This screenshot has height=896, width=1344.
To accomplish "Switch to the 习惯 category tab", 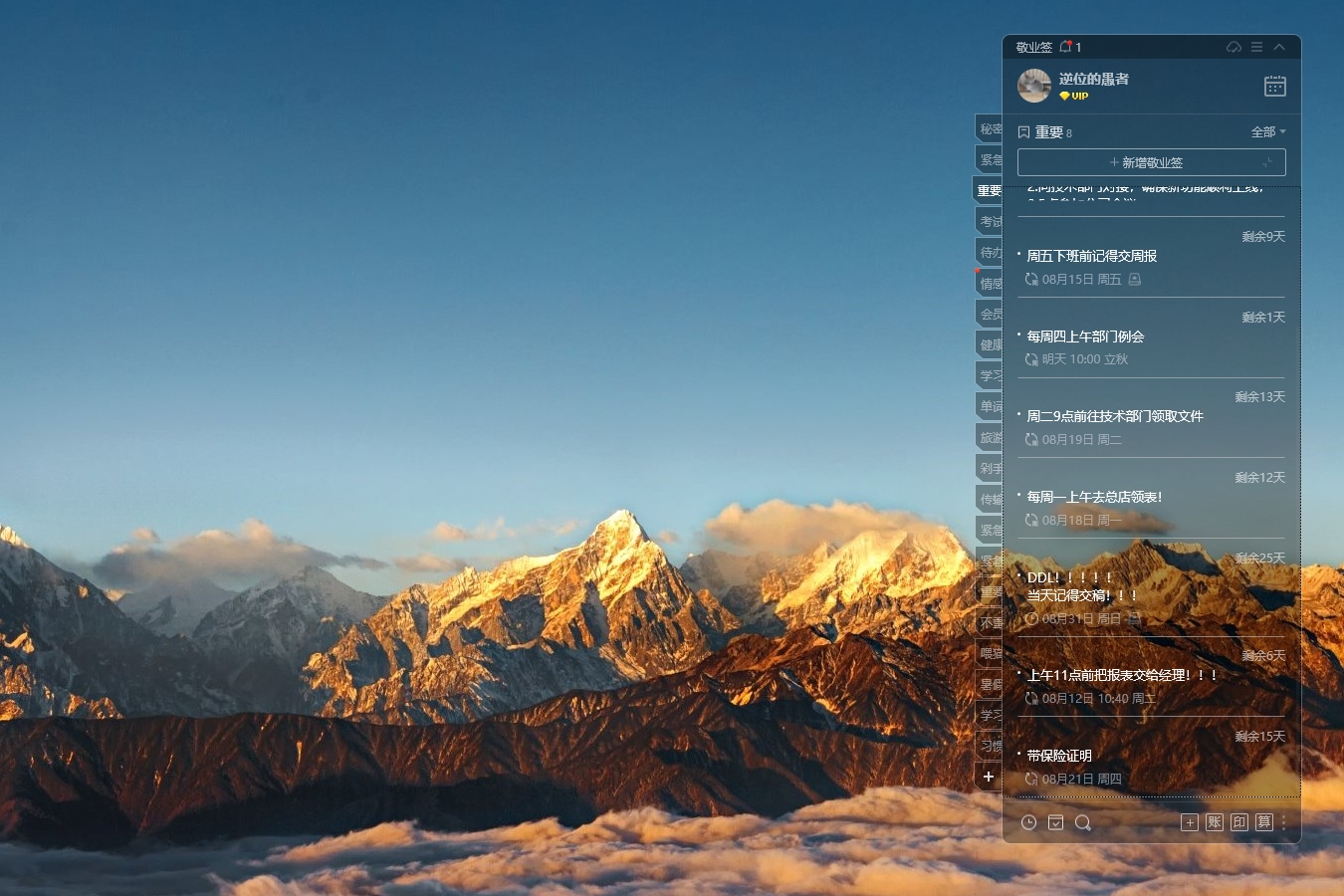I will 989,745.
